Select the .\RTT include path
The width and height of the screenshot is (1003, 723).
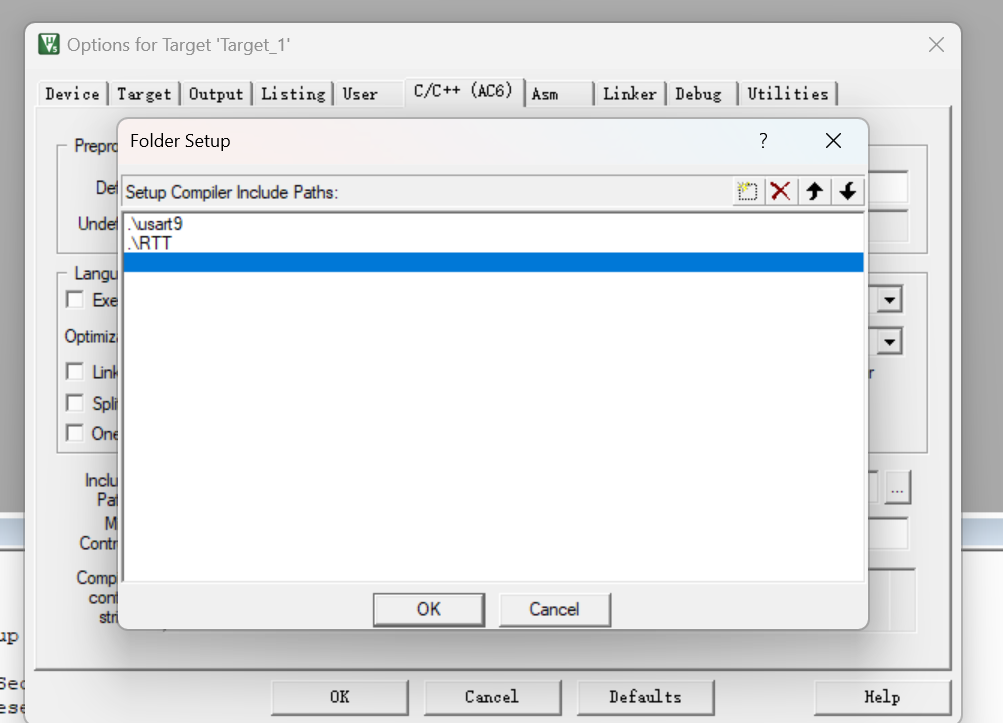493,243
